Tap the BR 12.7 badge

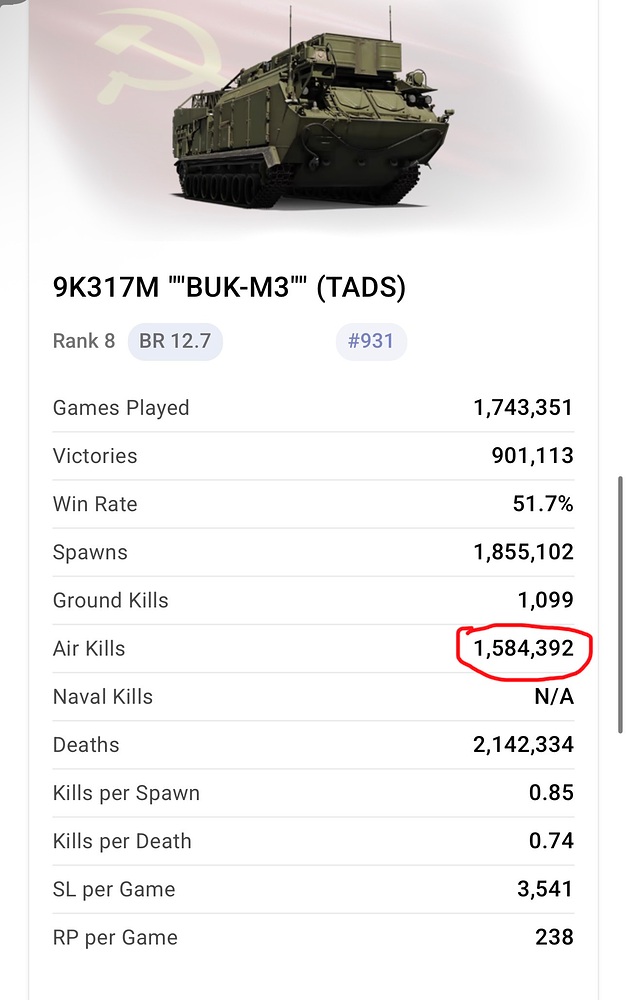(x=175, y=341)
